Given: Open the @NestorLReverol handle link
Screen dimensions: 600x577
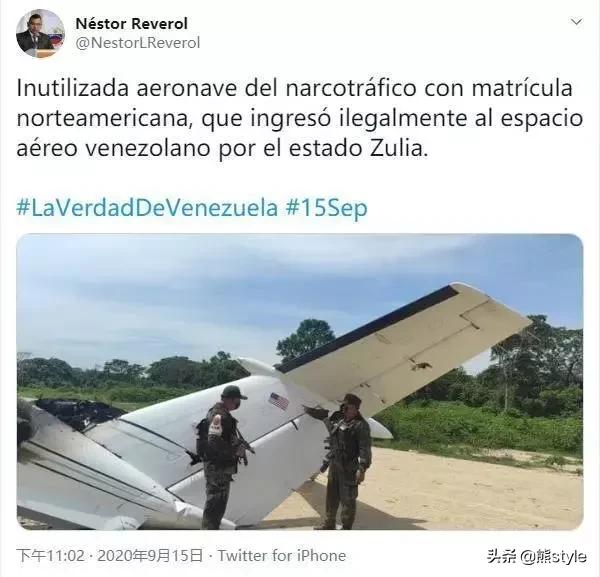Looking at the screenshot, I should [138, 42].
